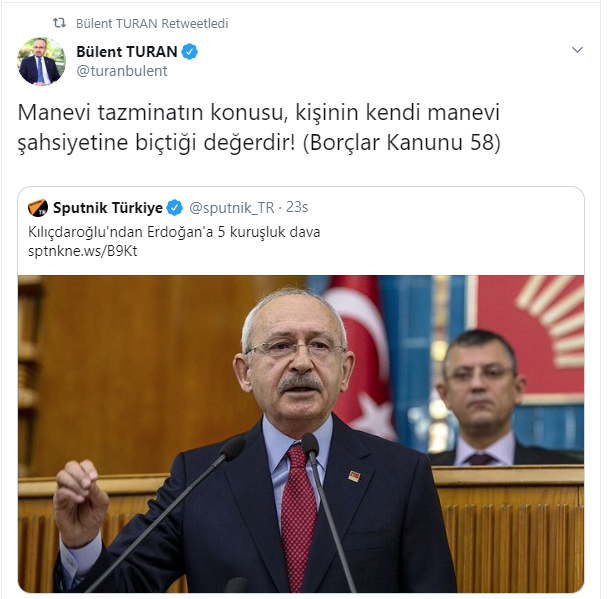Viewport: 608px width, 599px height.
Task: Click the Sputnik Türkiye logo avatar
Action: [x=38, y=208]
